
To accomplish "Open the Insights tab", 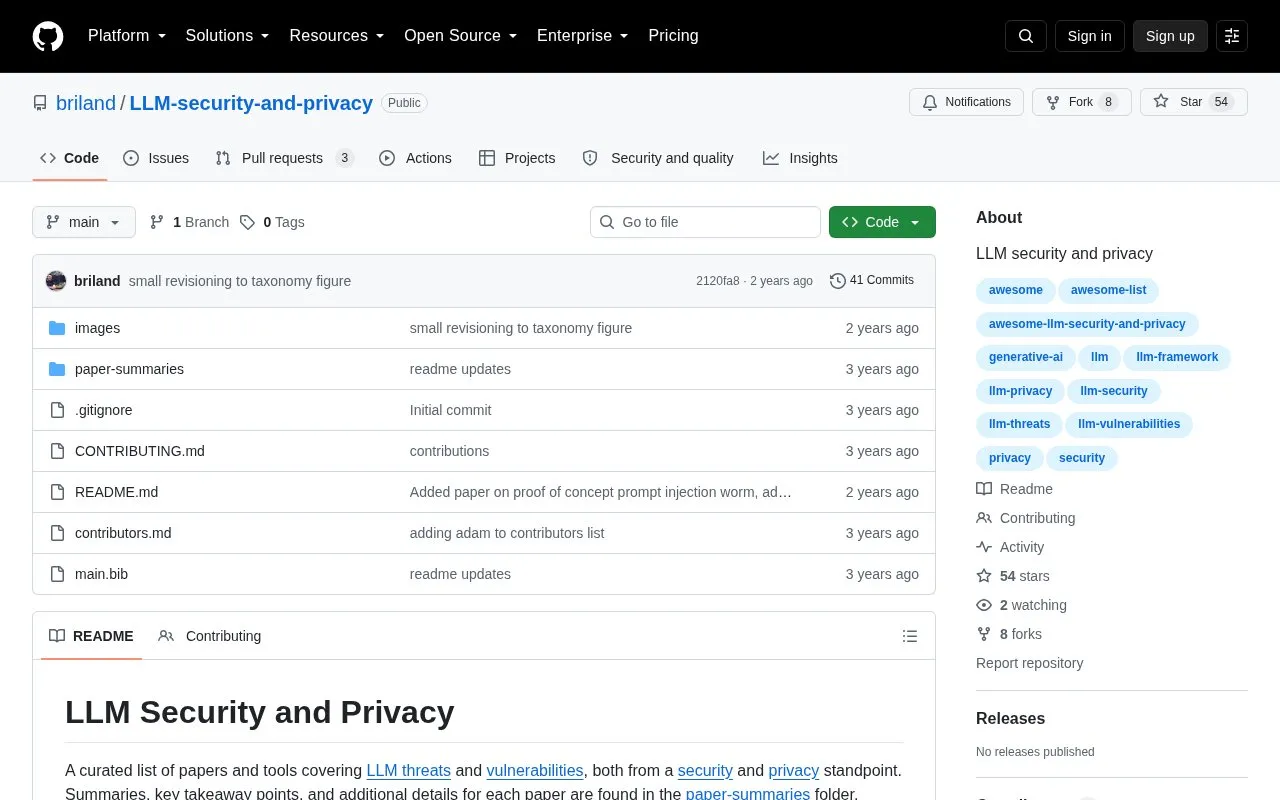I will click(800, 158).
